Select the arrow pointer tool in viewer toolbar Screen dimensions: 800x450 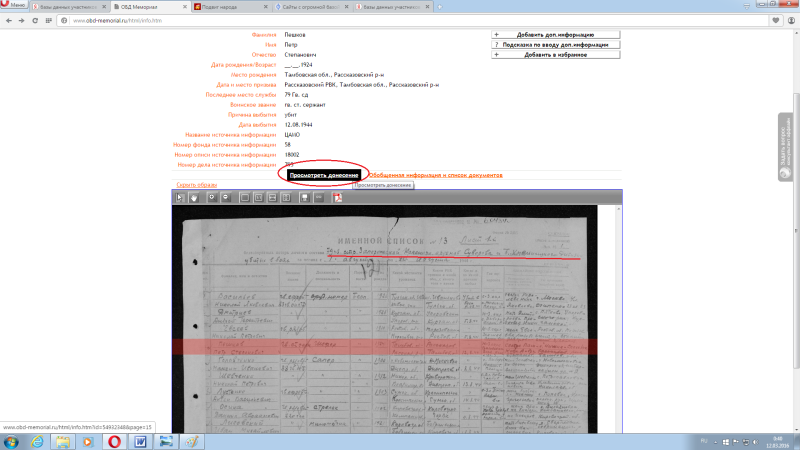(180, 197)
